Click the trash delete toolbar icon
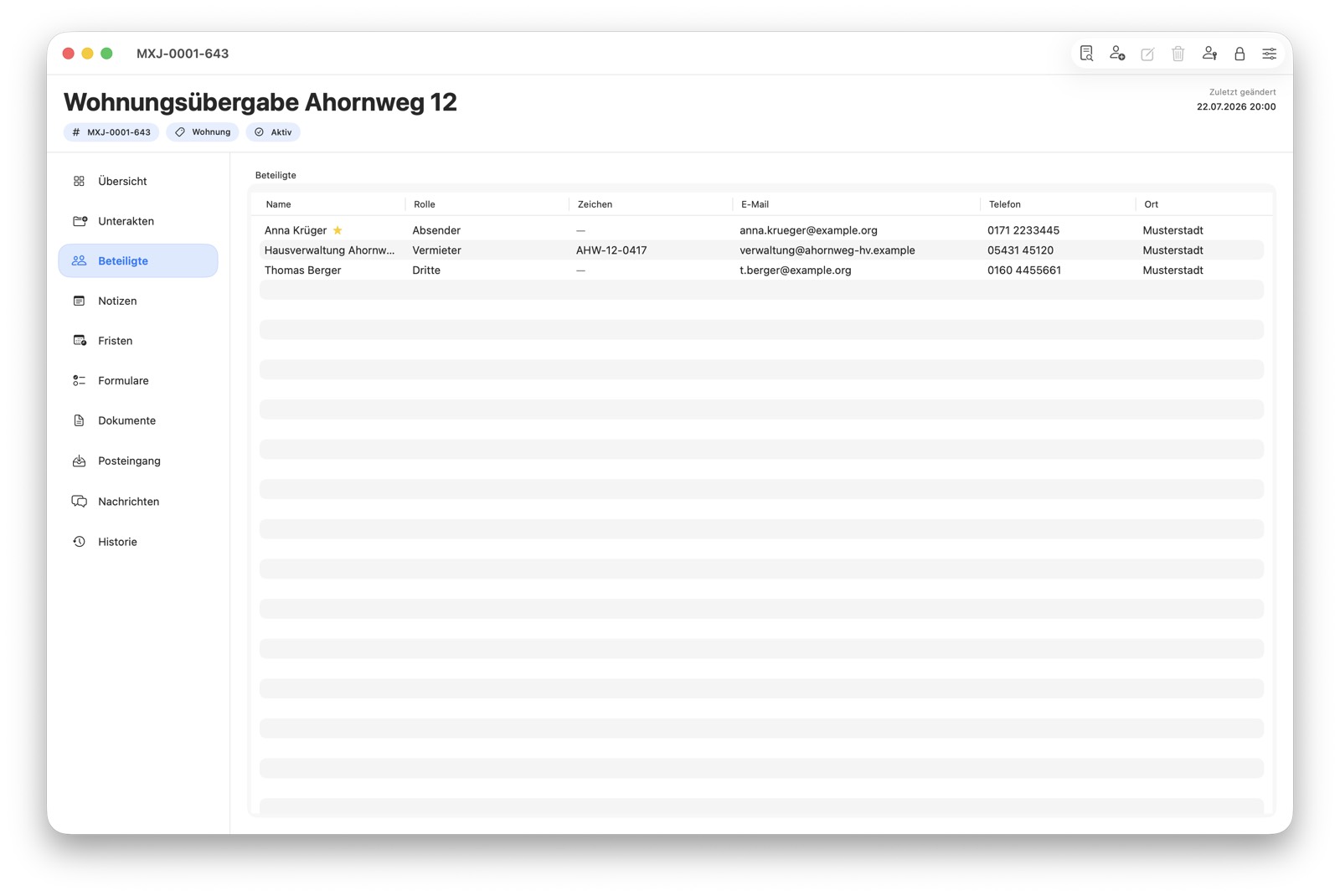 click(x=1178, y=54)
